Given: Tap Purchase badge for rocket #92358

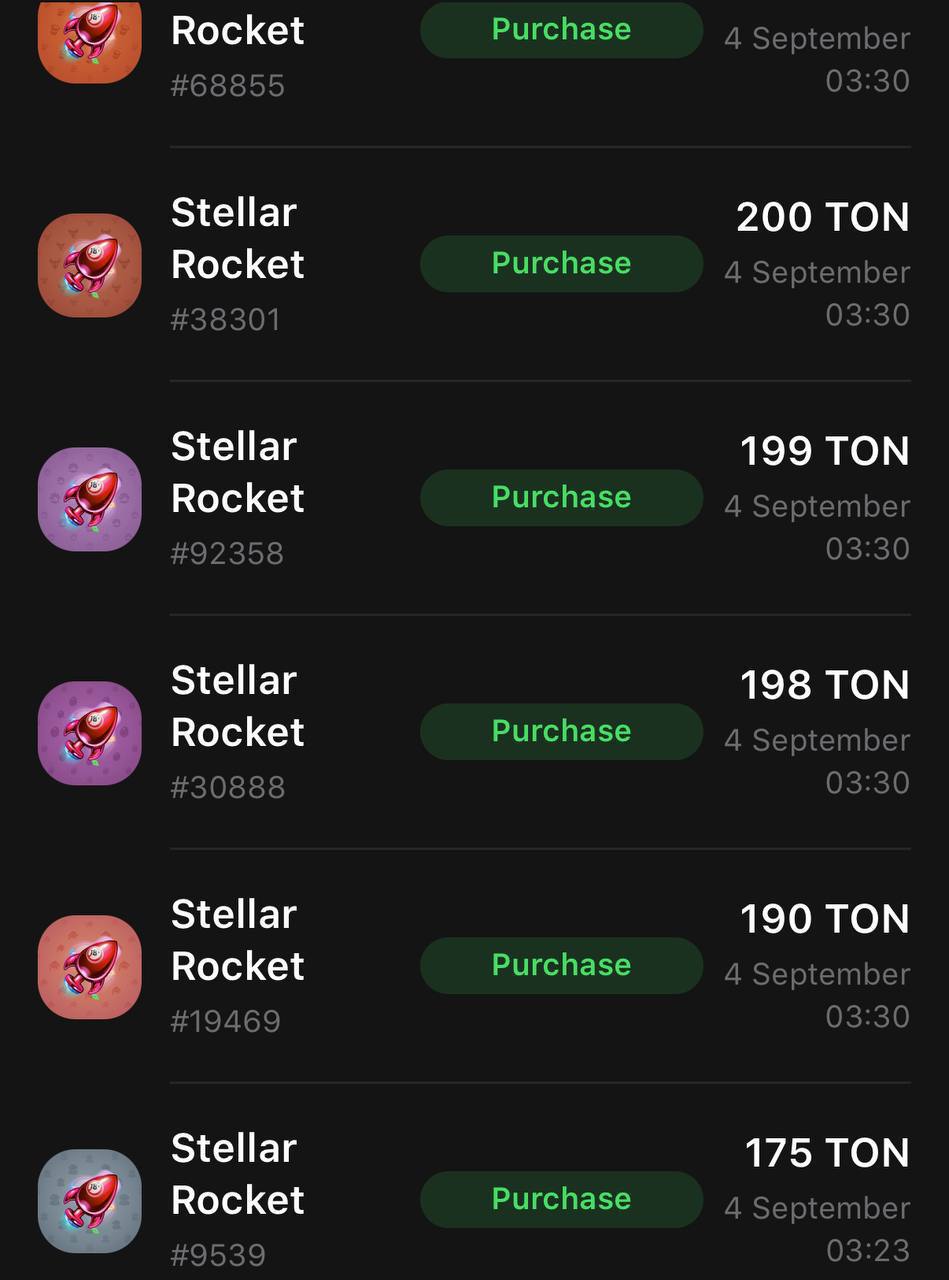Looking at the screenshot, I should tap(561, 498).
